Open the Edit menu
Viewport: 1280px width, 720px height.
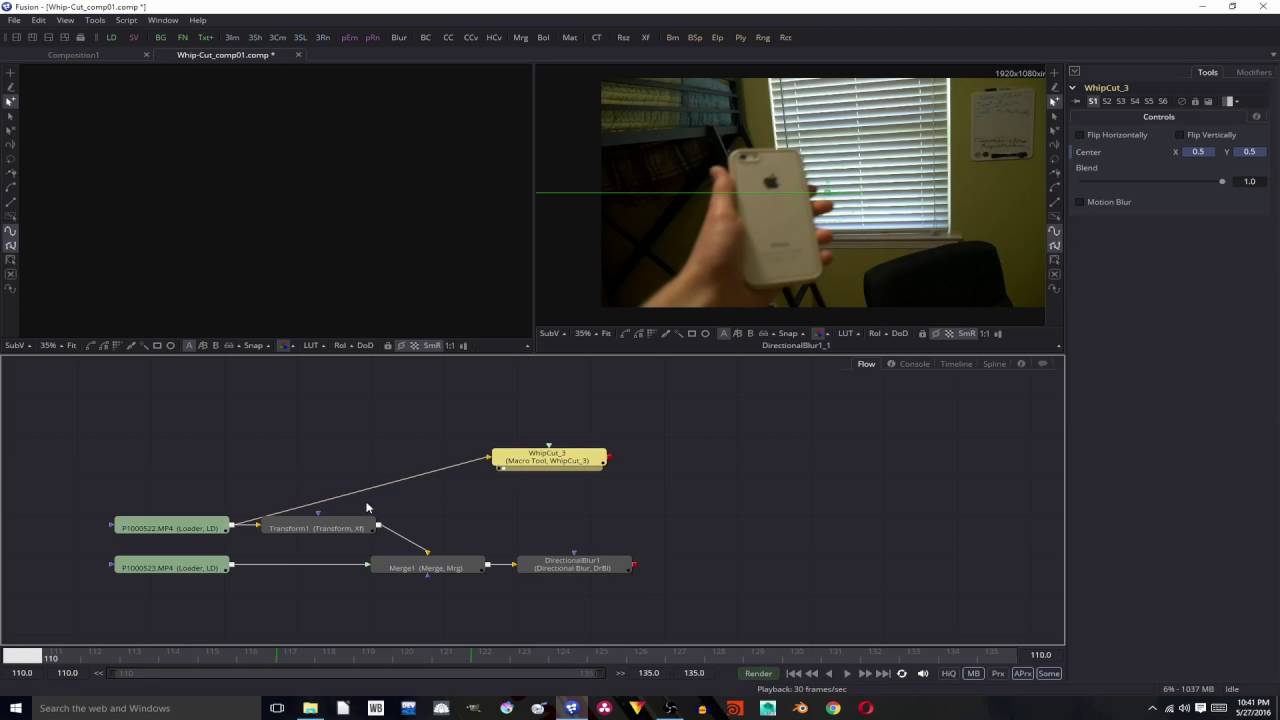38,20
